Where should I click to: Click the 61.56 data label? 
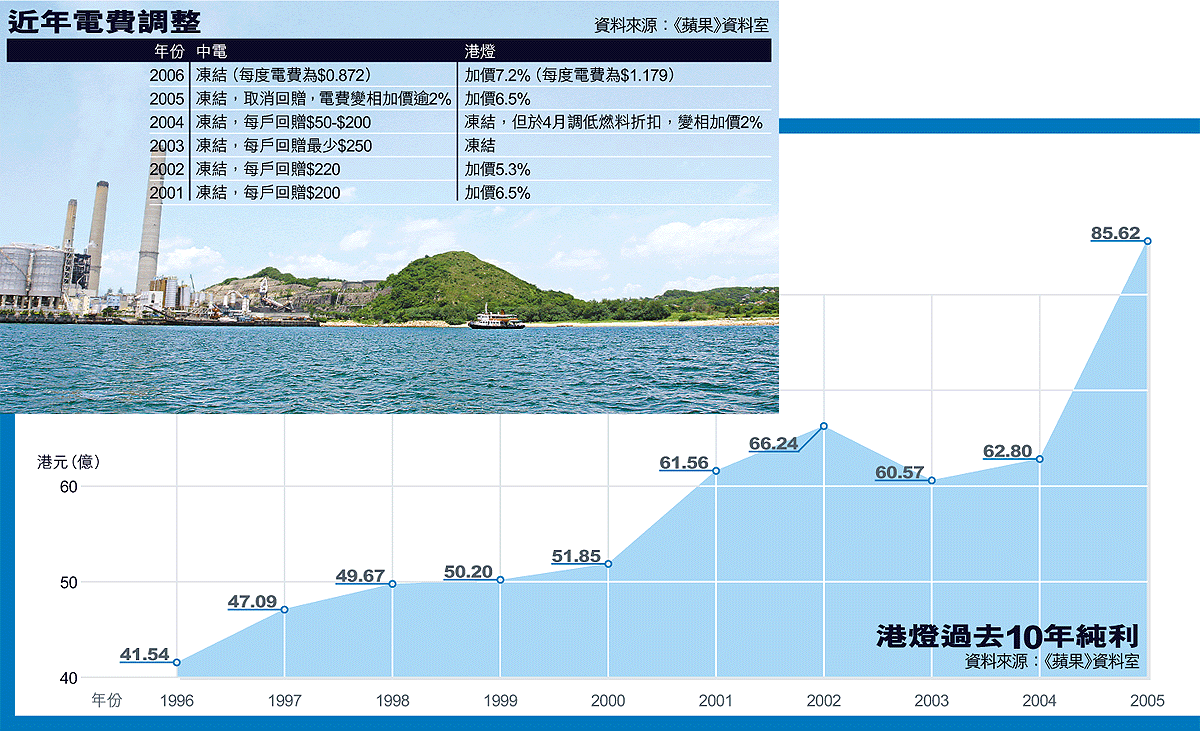coord(685,463)
